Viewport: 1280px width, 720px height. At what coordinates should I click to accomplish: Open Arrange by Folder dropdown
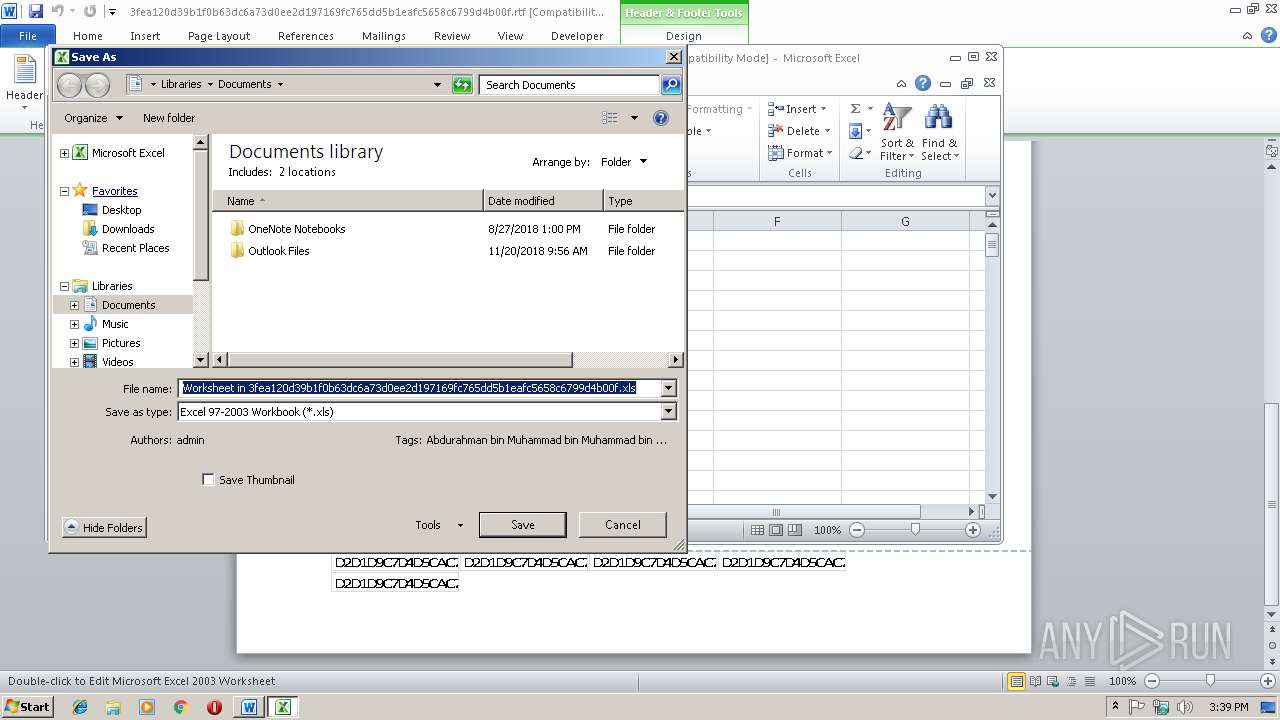click(624, 162)
